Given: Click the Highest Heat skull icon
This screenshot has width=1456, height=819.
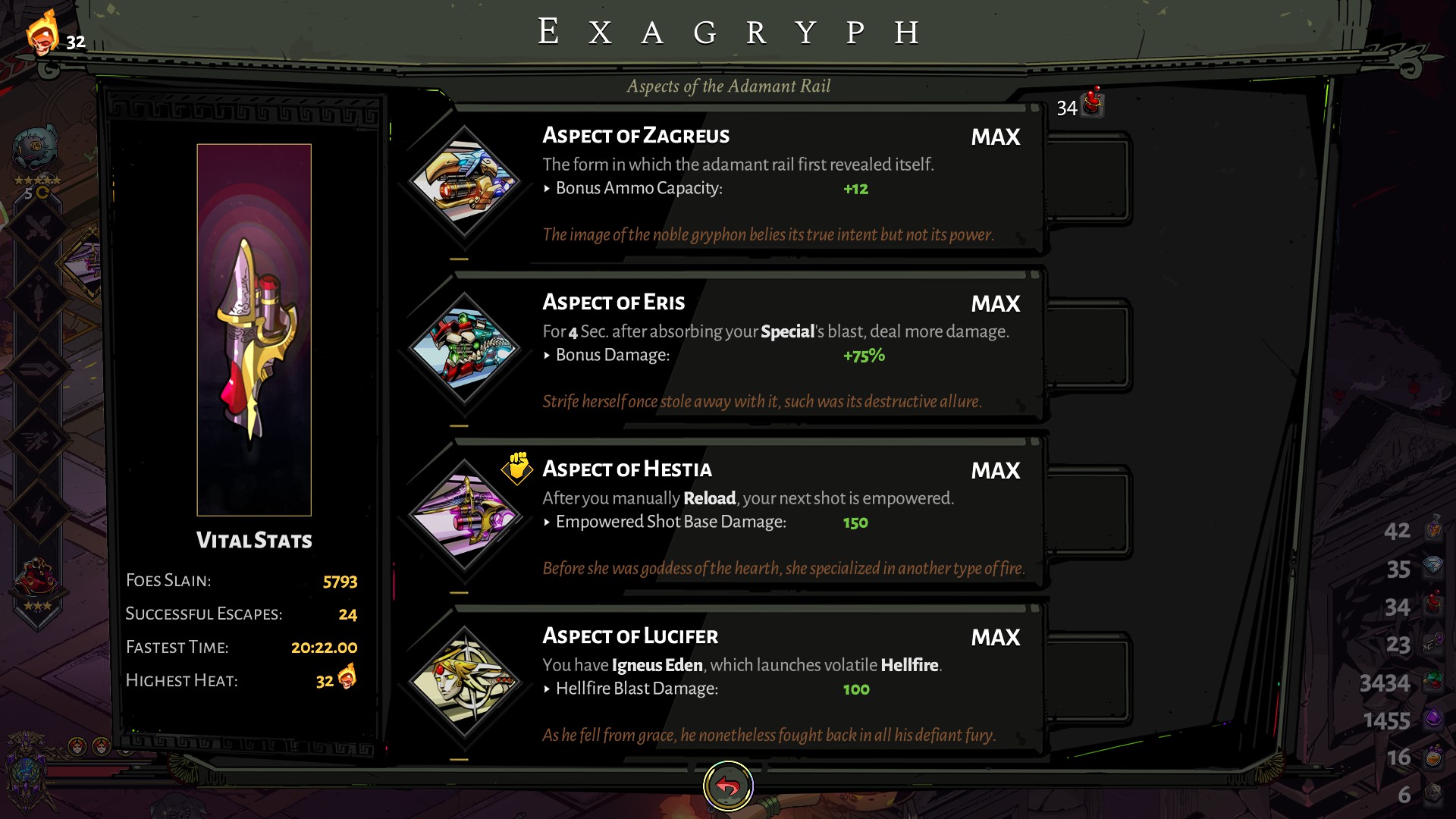Looking at the screenshot, I should coord(347,676).
